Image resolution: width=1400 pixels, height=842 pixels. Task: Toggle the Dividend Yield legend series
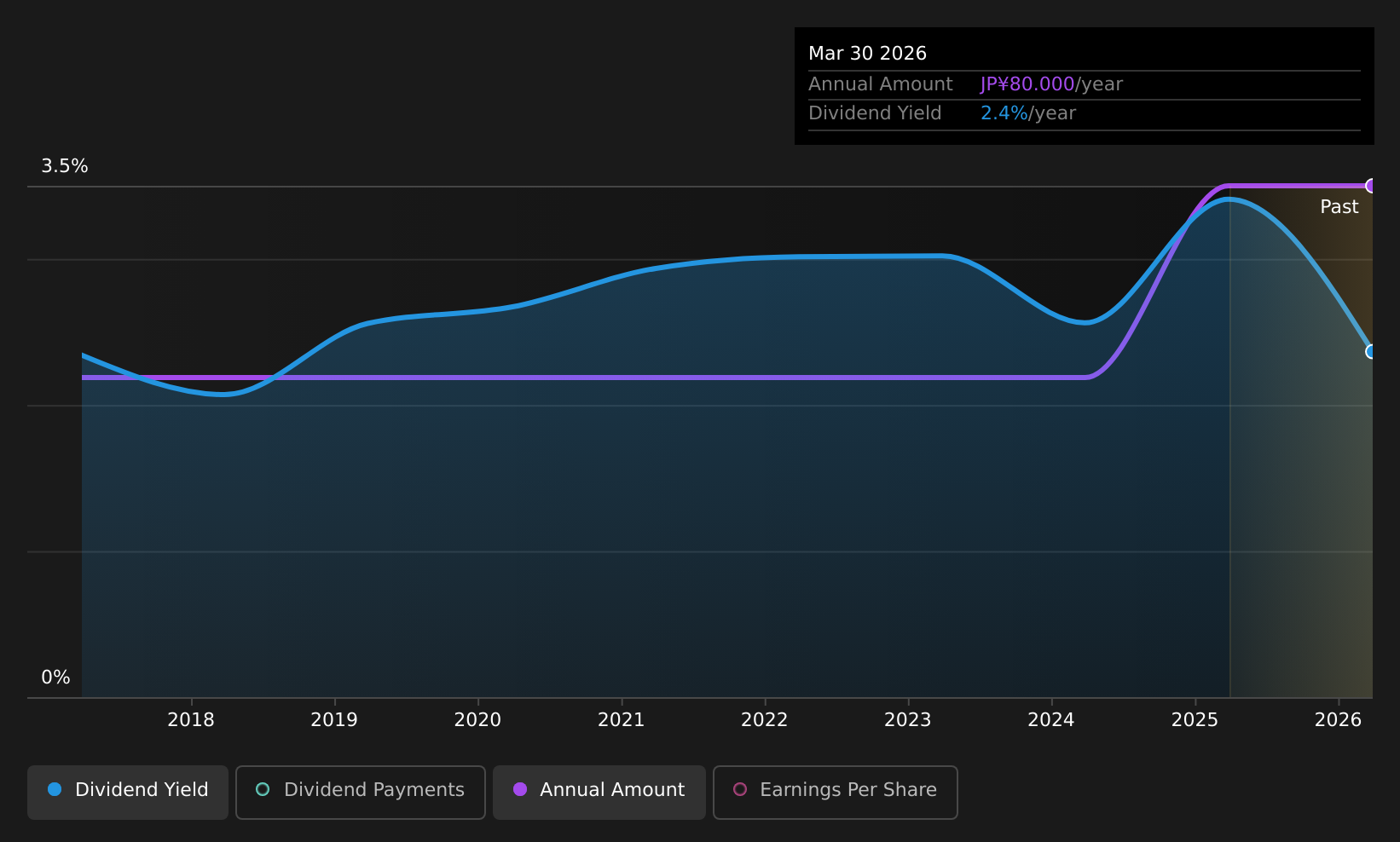128,792
